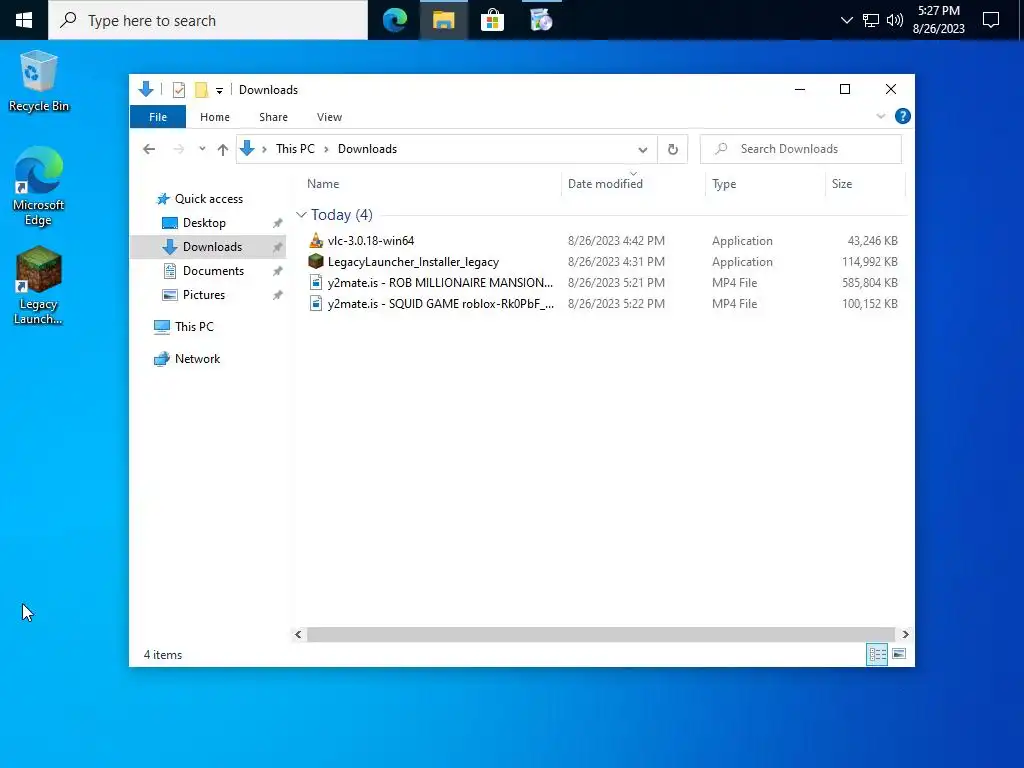The height and width of the screenshot is (768, 1024).
Task: Expand the address bar history dropdown
Action: coord(643,150)
